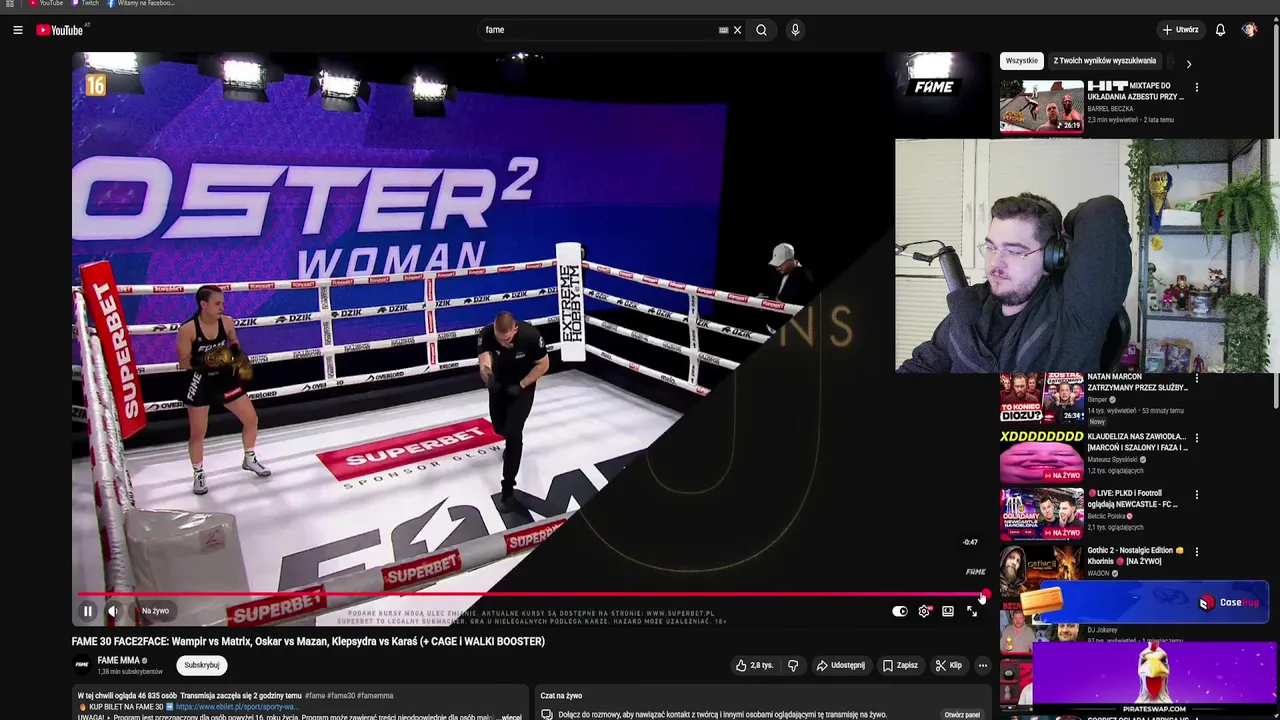The height and width of the screenshot is (720, 1280).
Task: Clear the search field with X
Action: coord(737,30)
